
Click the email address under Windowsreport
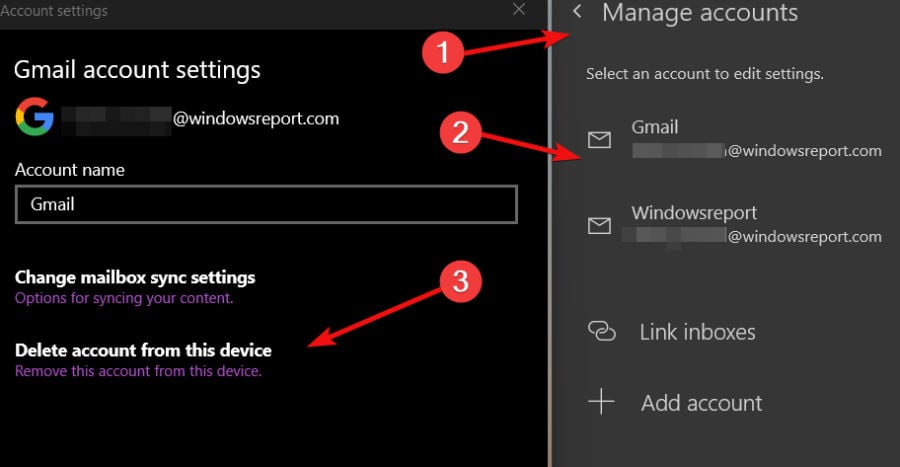click(x=752, y=237)
